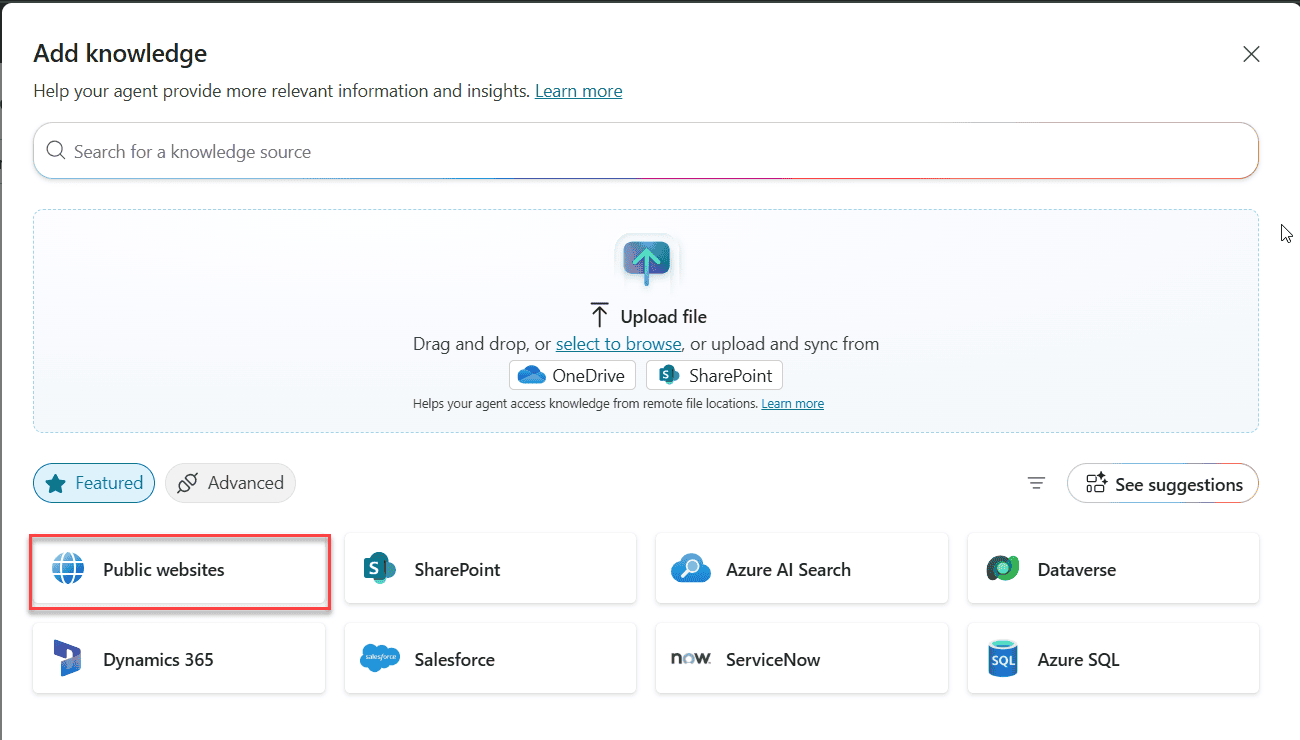Switch to the Featured tab
Image resolution: width=1300 pixels, height=740 pixels.
pos(94,483)
